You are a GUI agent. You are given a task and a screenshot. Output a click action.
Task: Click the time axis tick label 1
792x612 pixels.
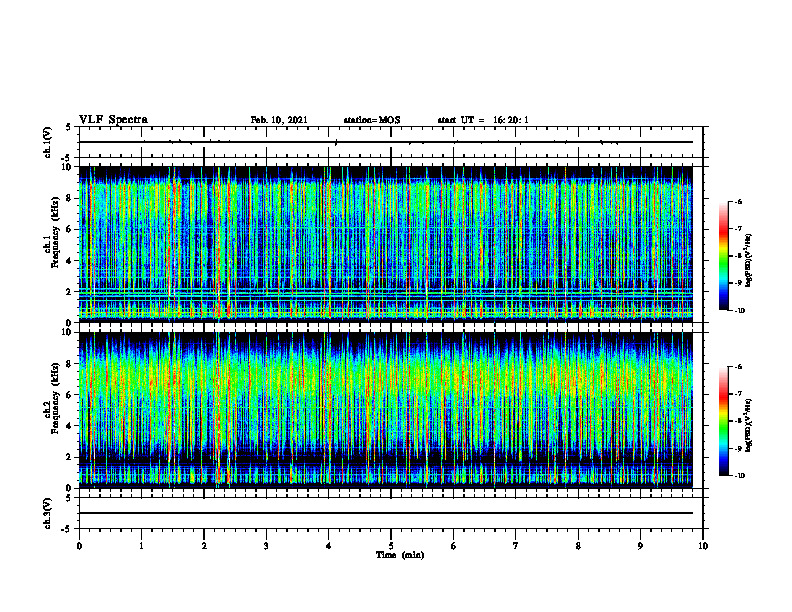tap(141, 546)
